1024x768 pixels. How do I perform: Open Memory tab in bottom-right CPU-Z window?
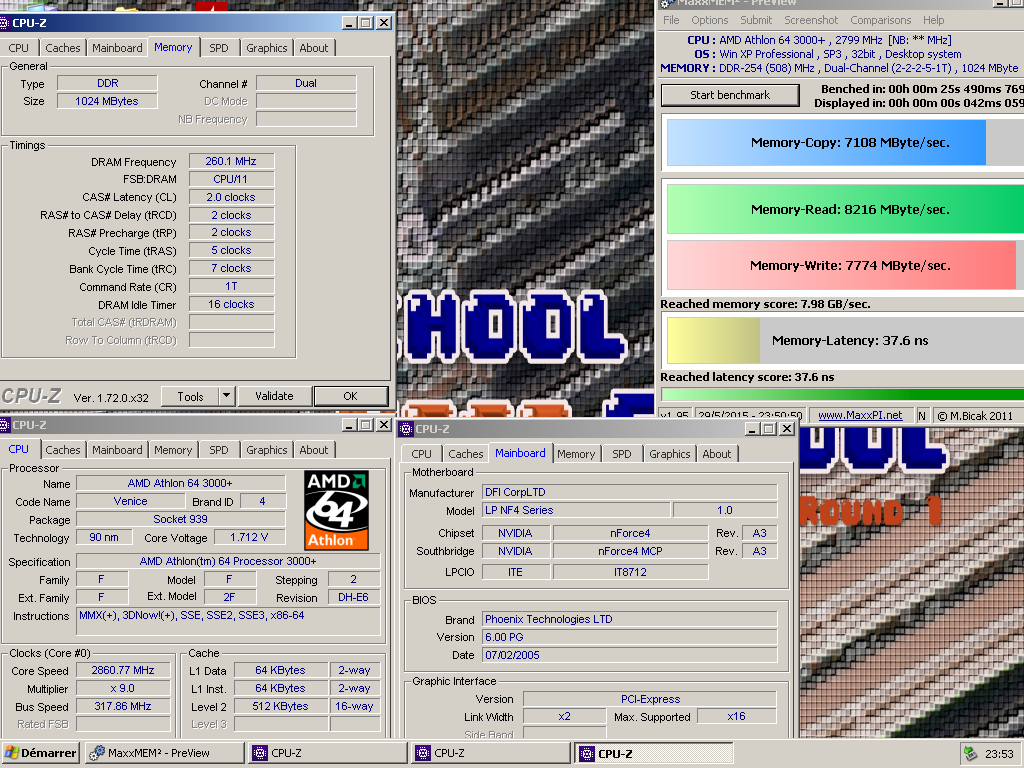click(576, 454)
